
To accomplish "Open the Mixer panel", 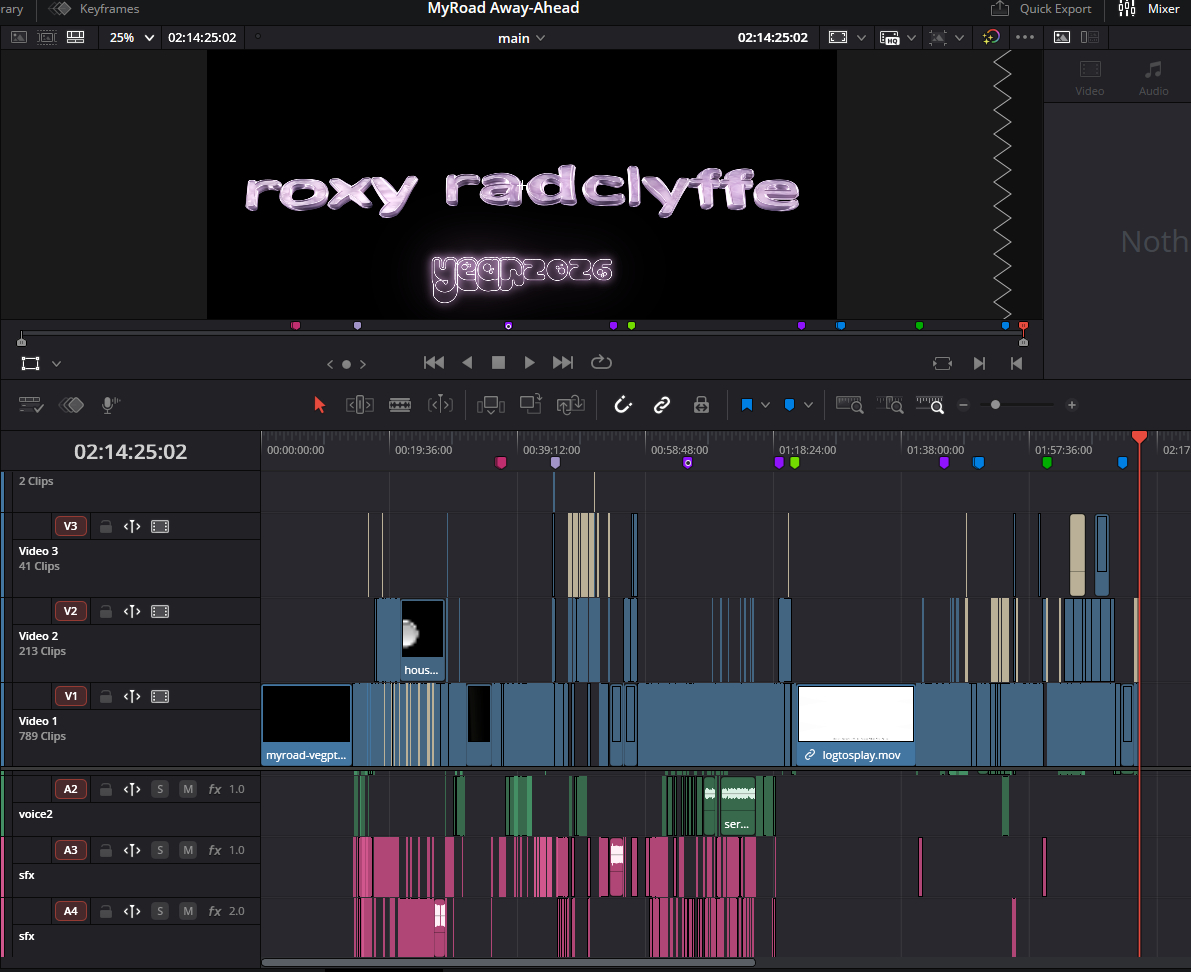I will (x=1149, y=9).
